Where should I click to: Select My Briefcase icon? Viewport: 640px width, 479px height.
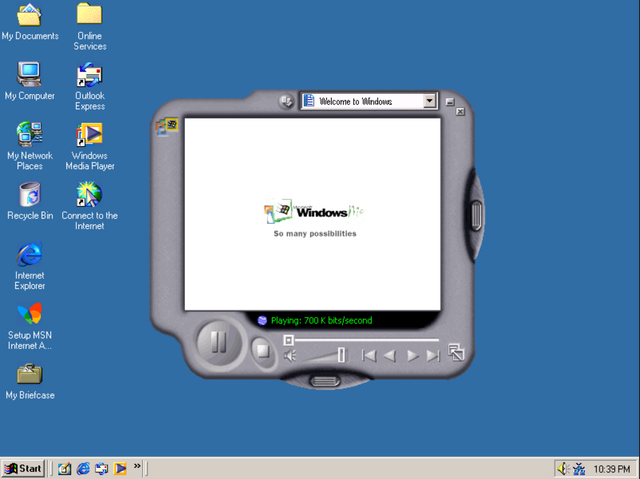pos(30,381)
